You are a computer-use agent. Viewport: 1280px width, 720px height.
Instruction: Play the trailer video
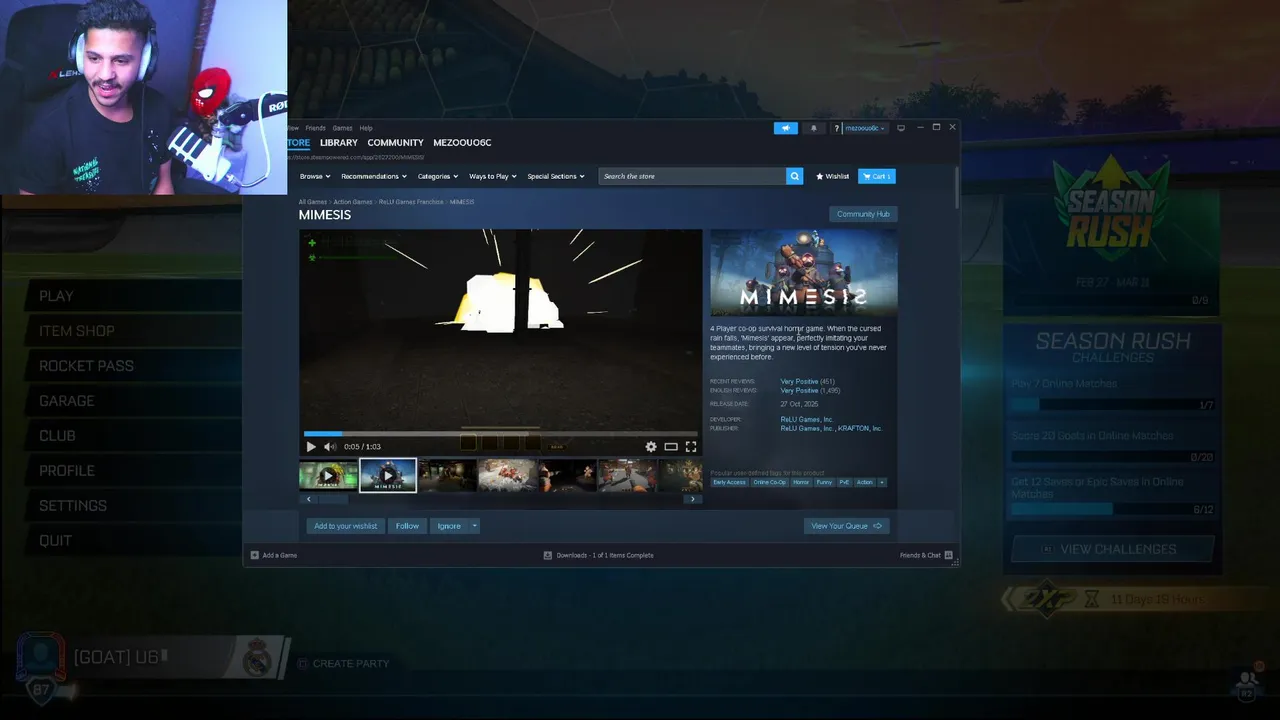310,447
